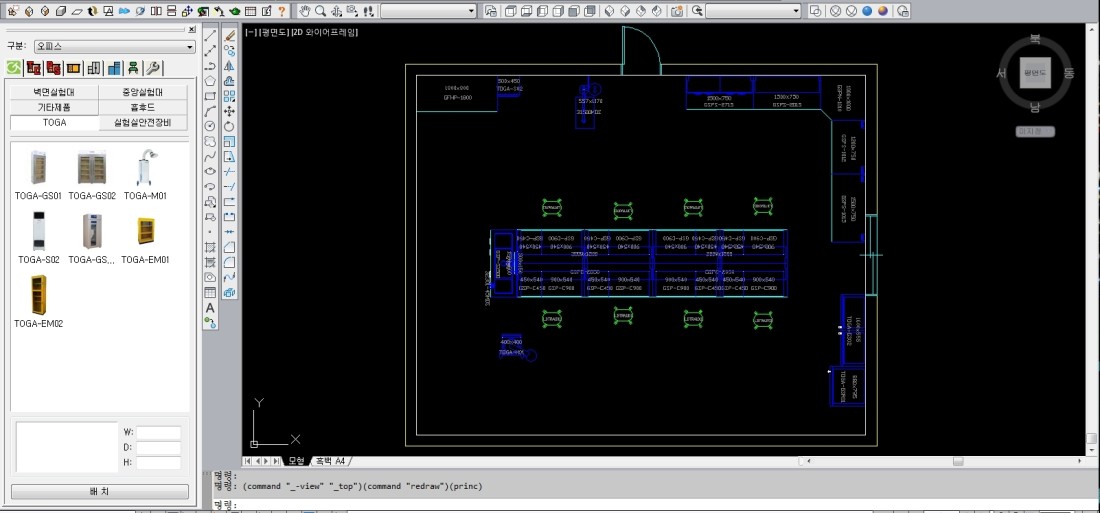
Task: Click the green chair category icon
Action: 133,67
